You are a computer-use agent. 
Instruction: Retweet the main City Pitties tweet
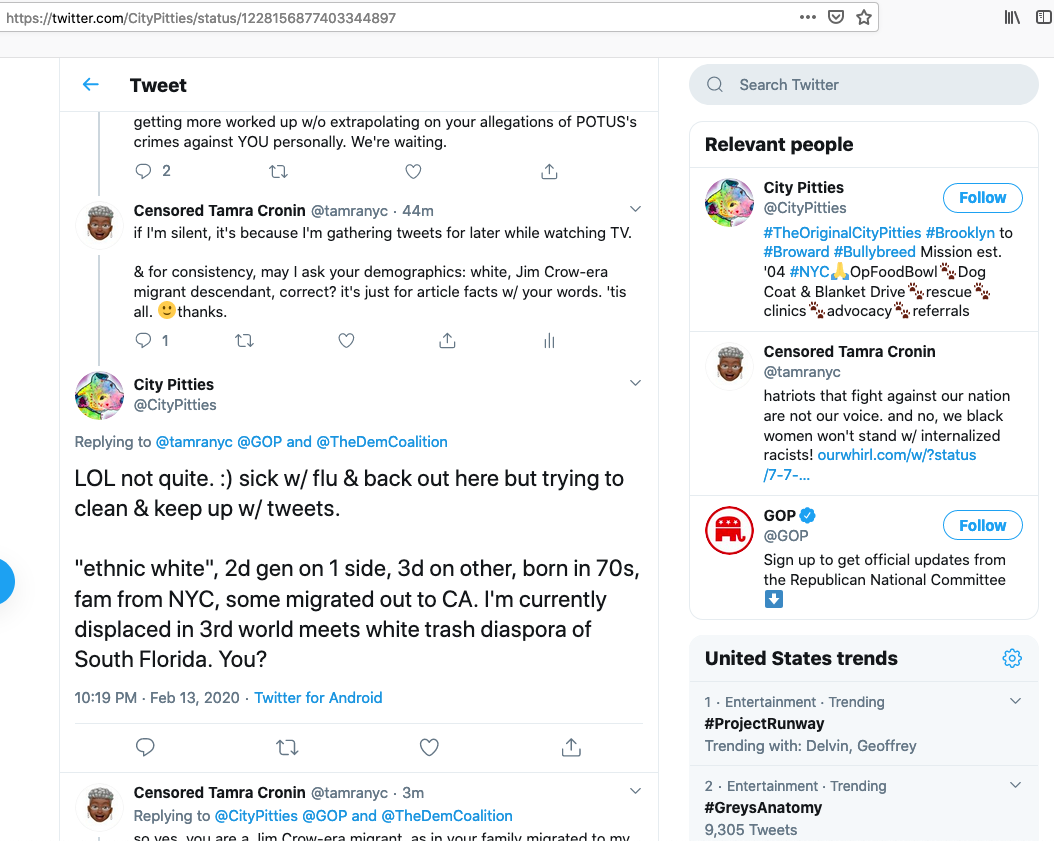[x=287, y=747]
